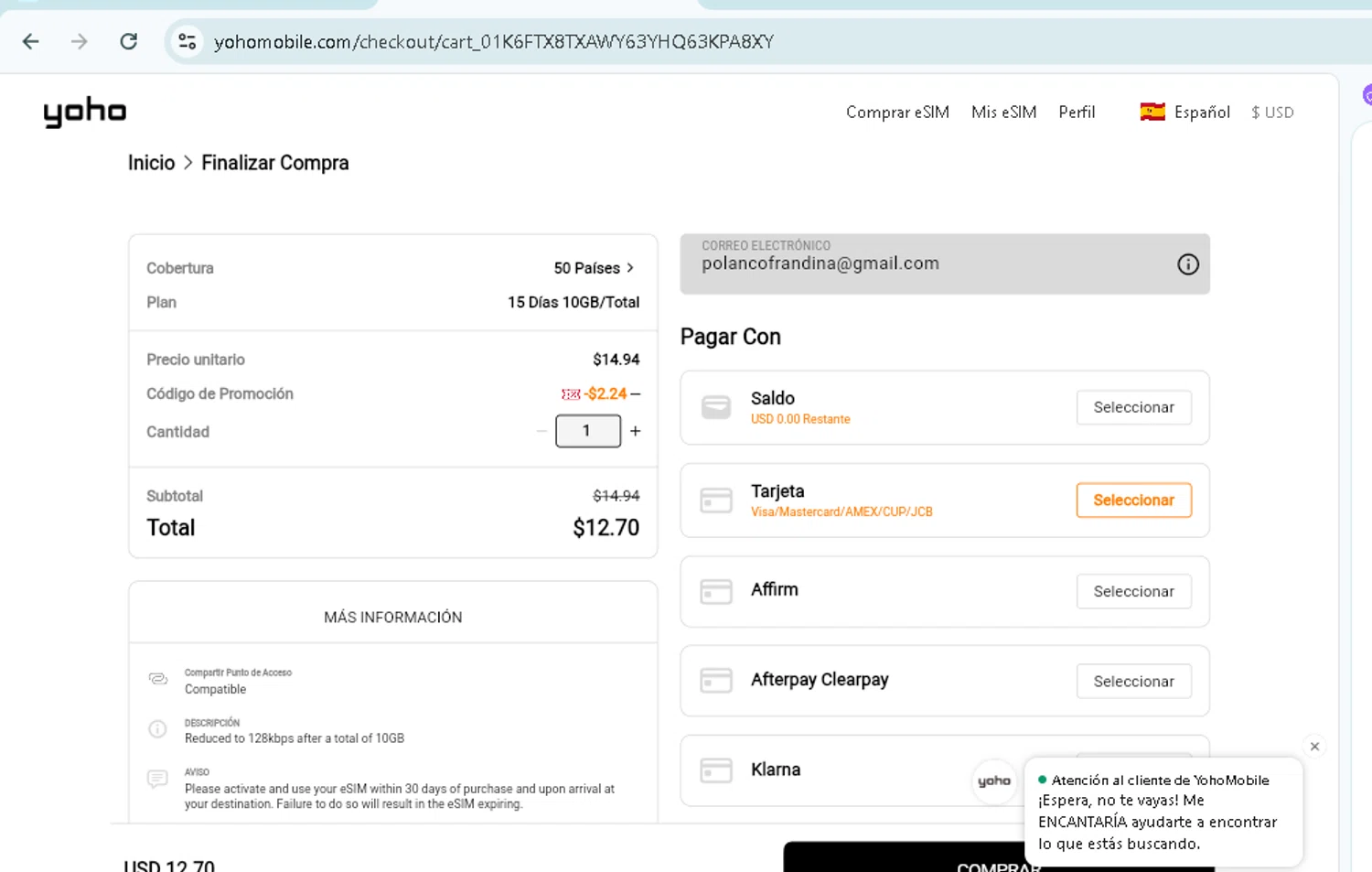Select Saldo payment method
Screen dimensions: 1372x872
click(x=1133, y=407)
